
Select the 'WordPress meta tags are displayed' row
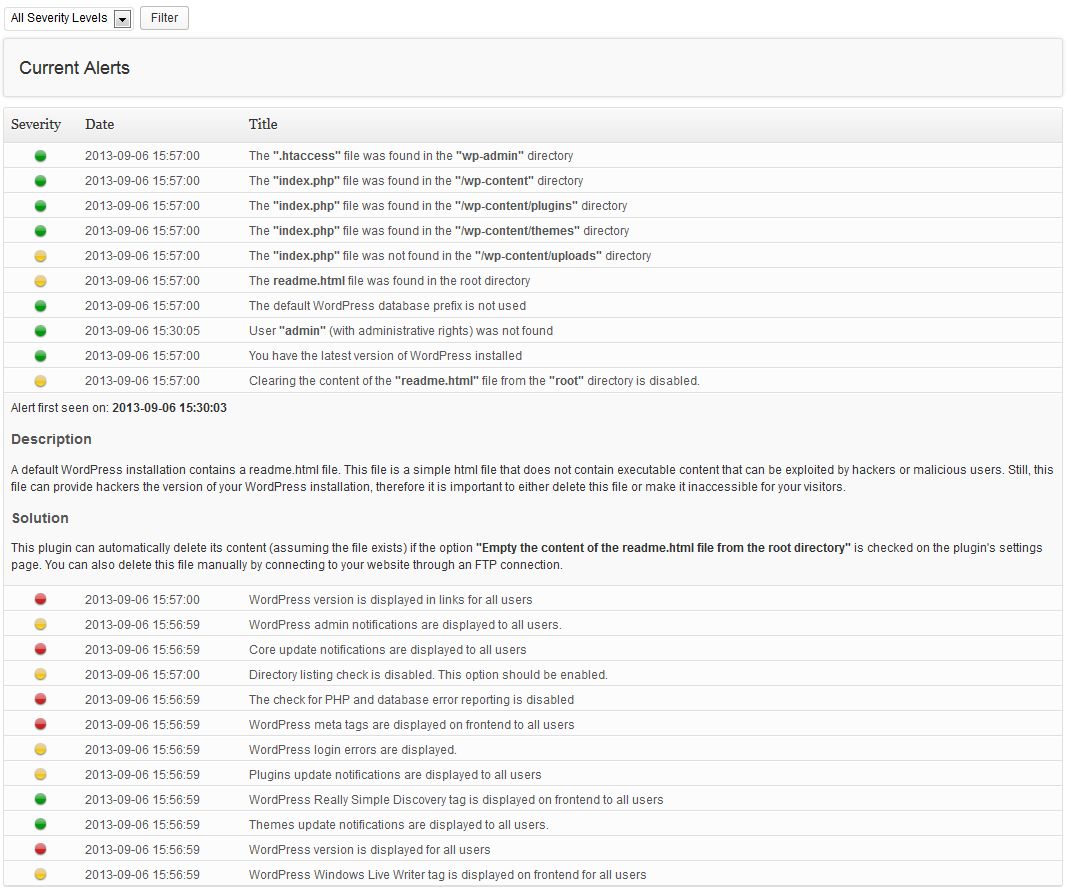411,725
